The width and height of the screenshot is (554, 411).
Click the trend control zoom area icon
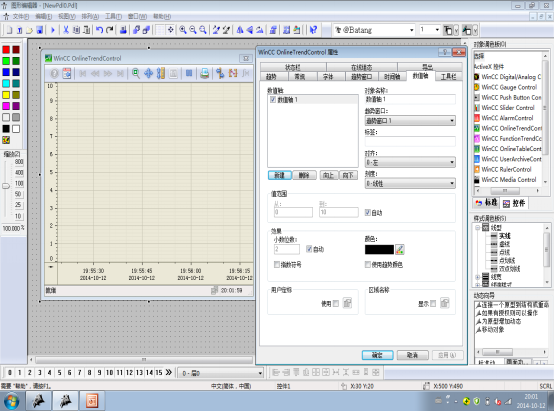pos(135,74)
